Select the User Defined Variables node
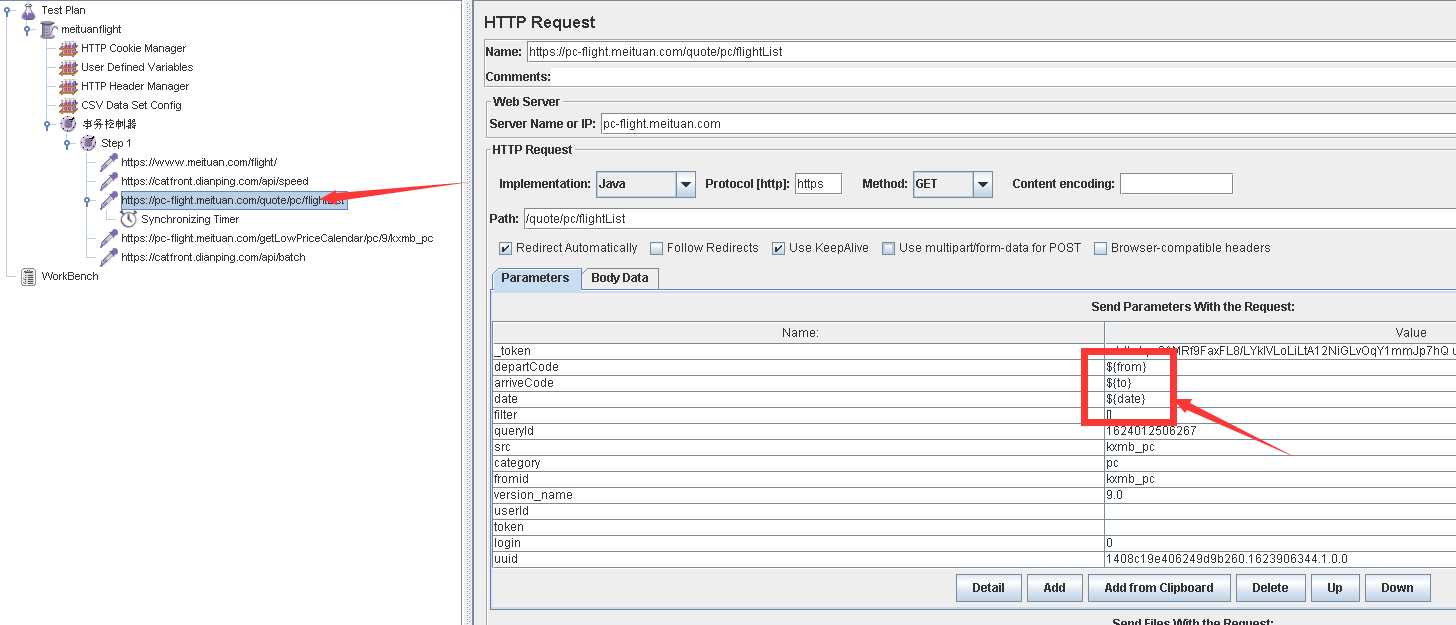 pyautogui.click(x=137, y=67)
